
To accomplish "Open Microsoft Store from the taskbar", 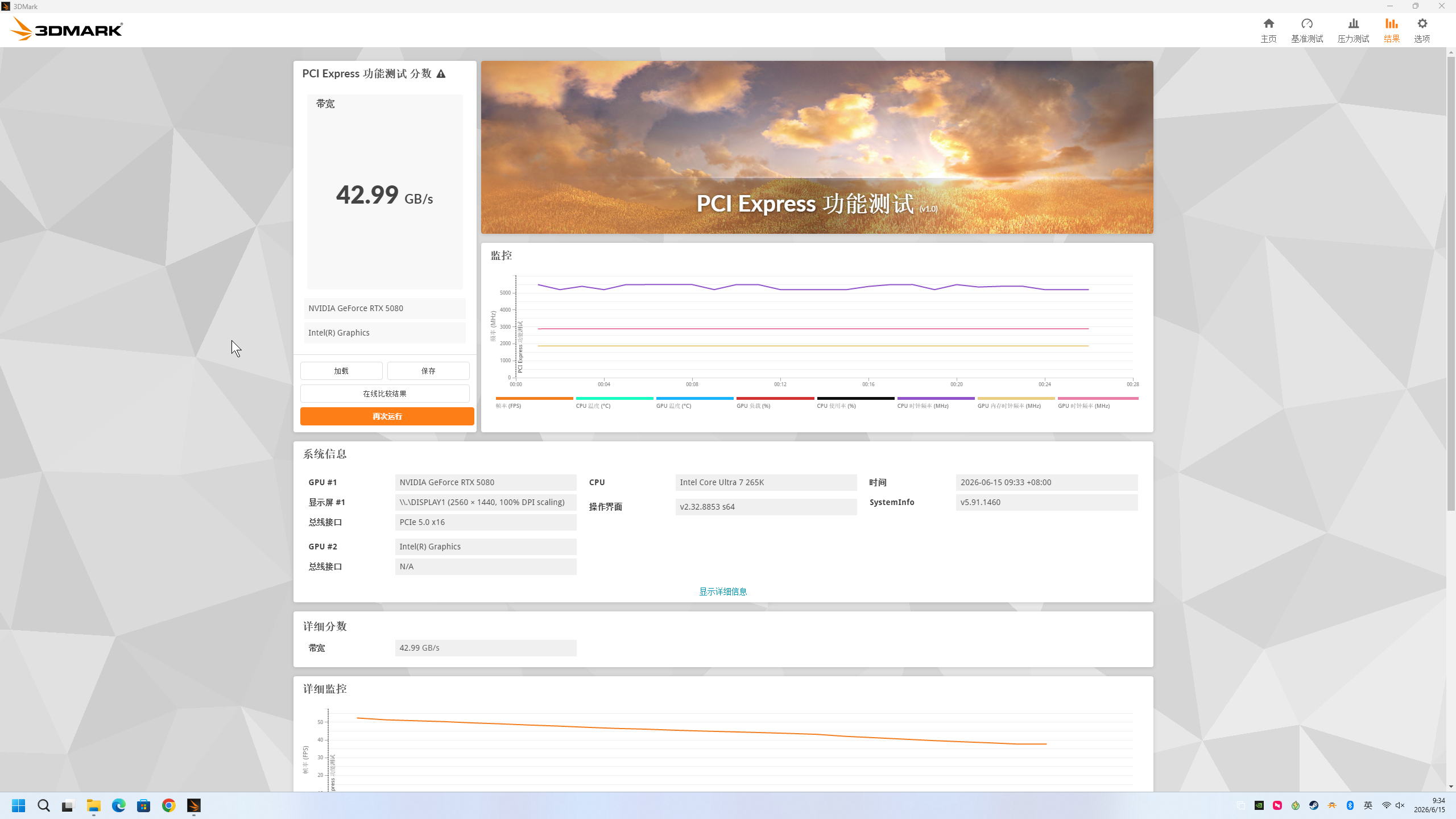I will 143,805.
